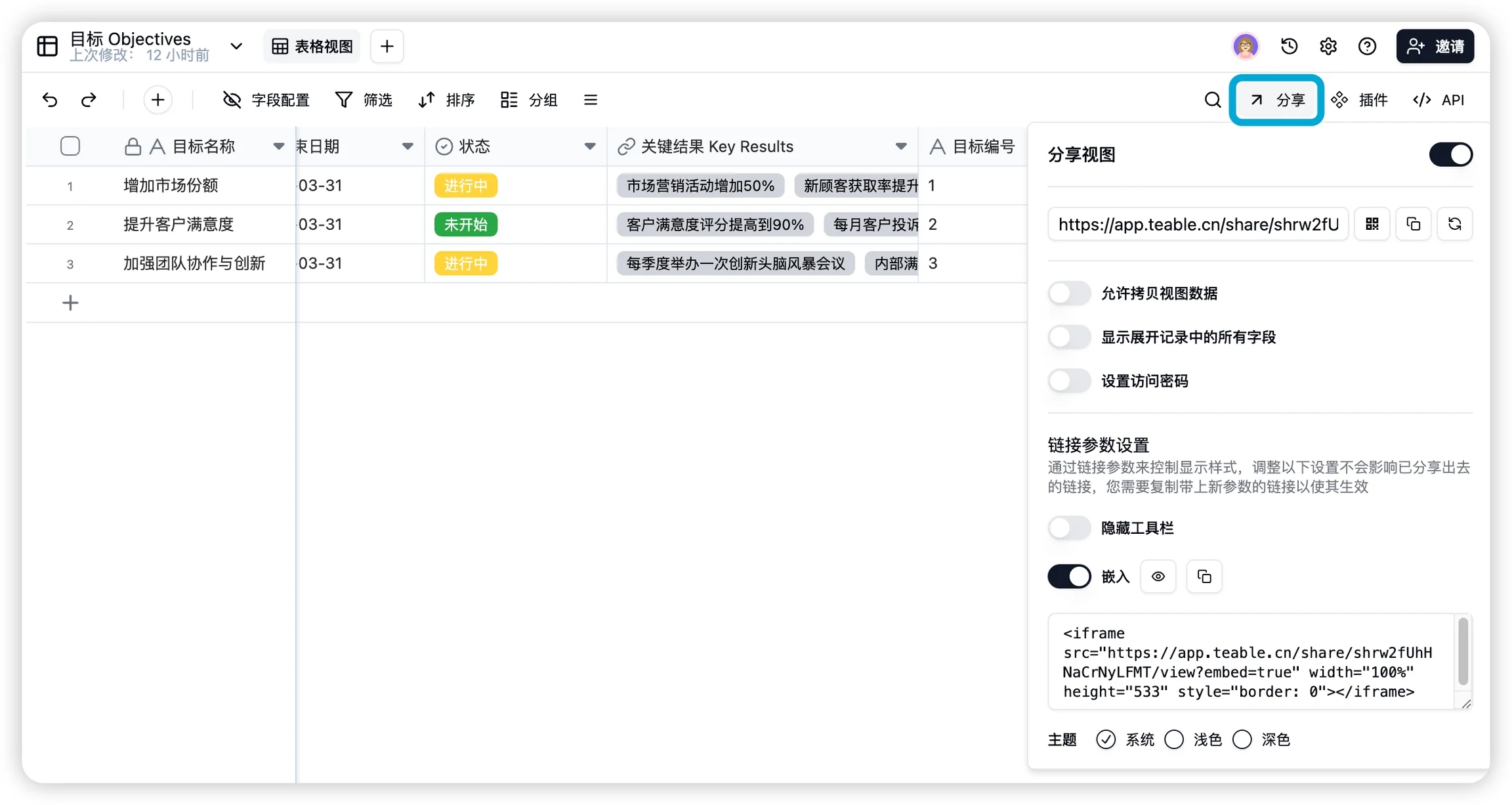The image size is (1512, 805).
Task: Click the 目标编号 column header
Action: [x=973, y=146]
